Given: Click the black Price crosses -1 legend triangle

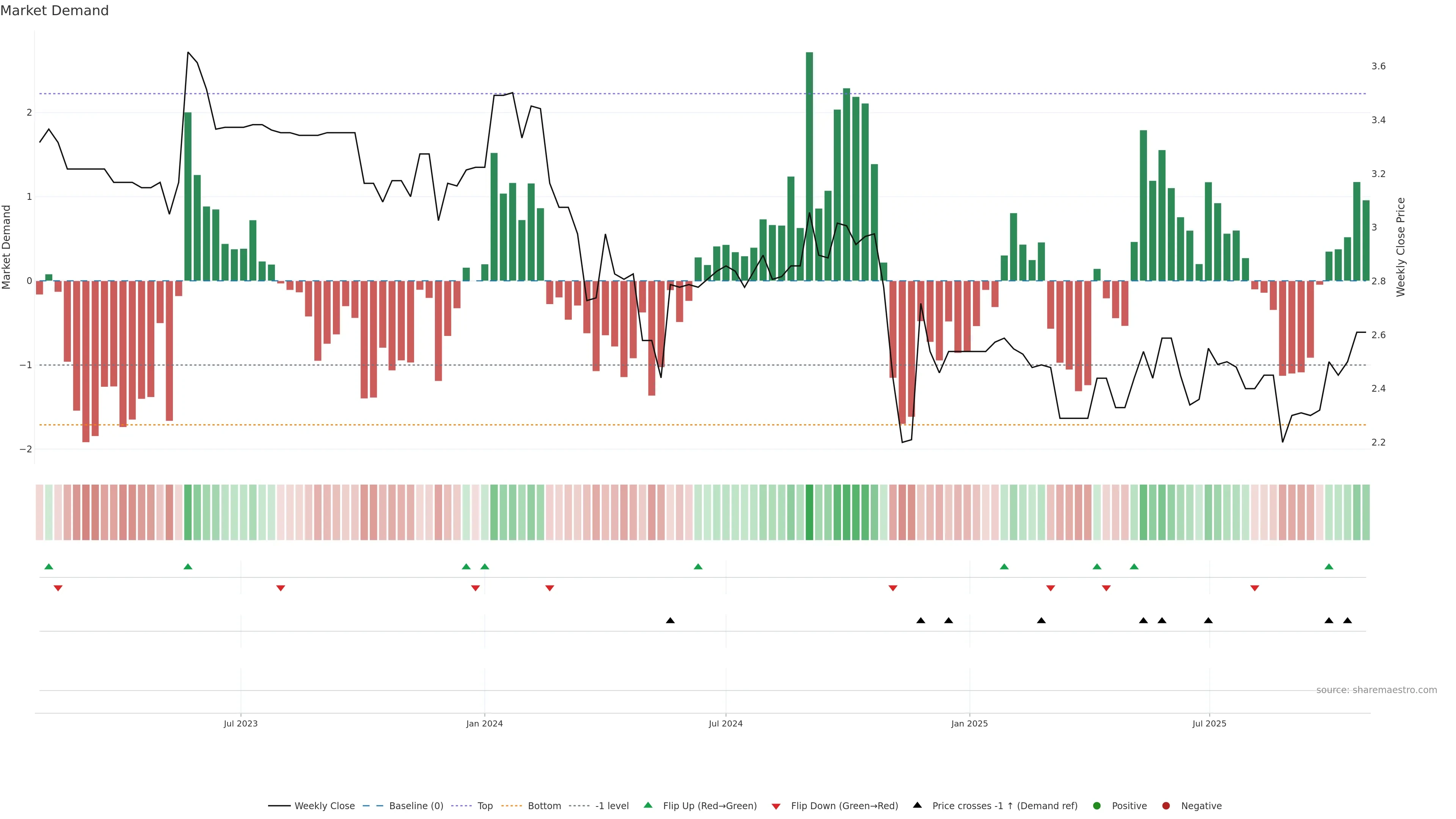Looking at the screenshot, I should coord(917,805).
